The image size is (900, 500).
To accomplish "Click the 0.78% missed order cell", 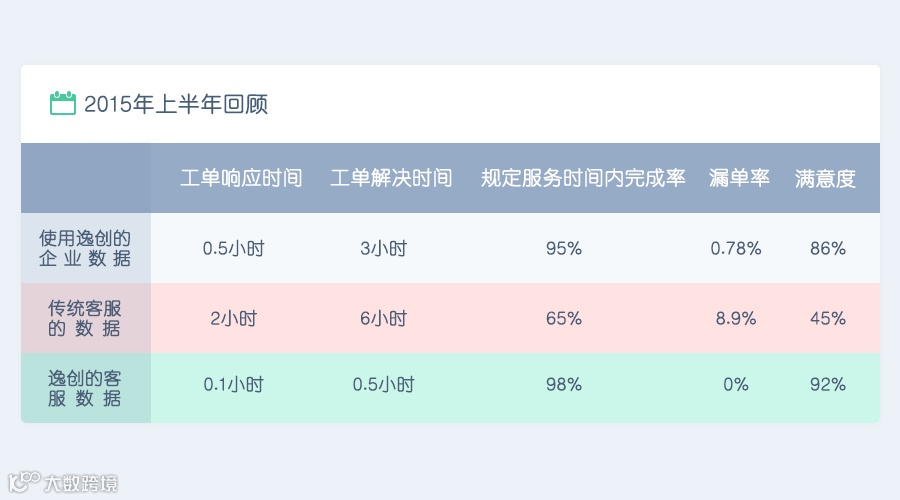I will (x=736, y=249).
